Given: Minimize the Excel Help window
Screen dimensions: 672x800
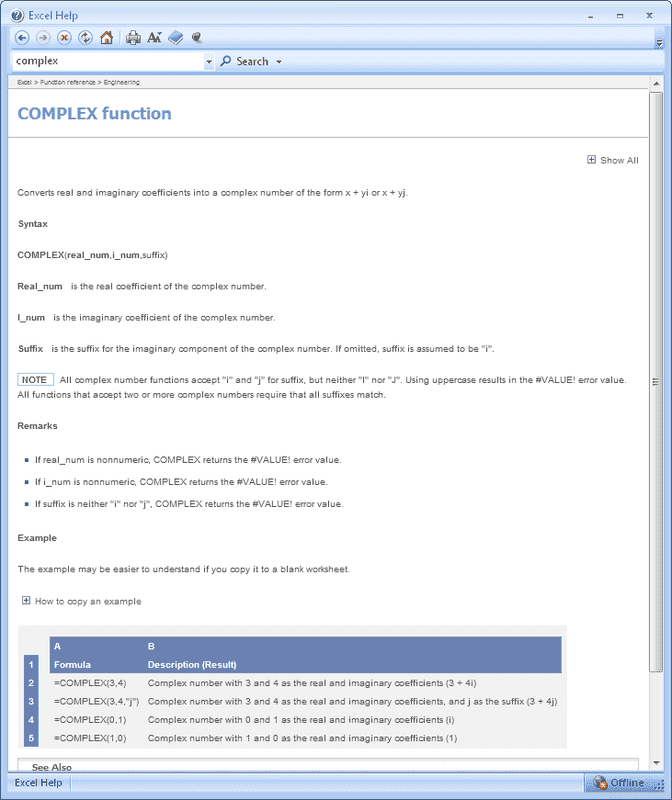Looking at the screenshot, I should [x=590, y=16].
